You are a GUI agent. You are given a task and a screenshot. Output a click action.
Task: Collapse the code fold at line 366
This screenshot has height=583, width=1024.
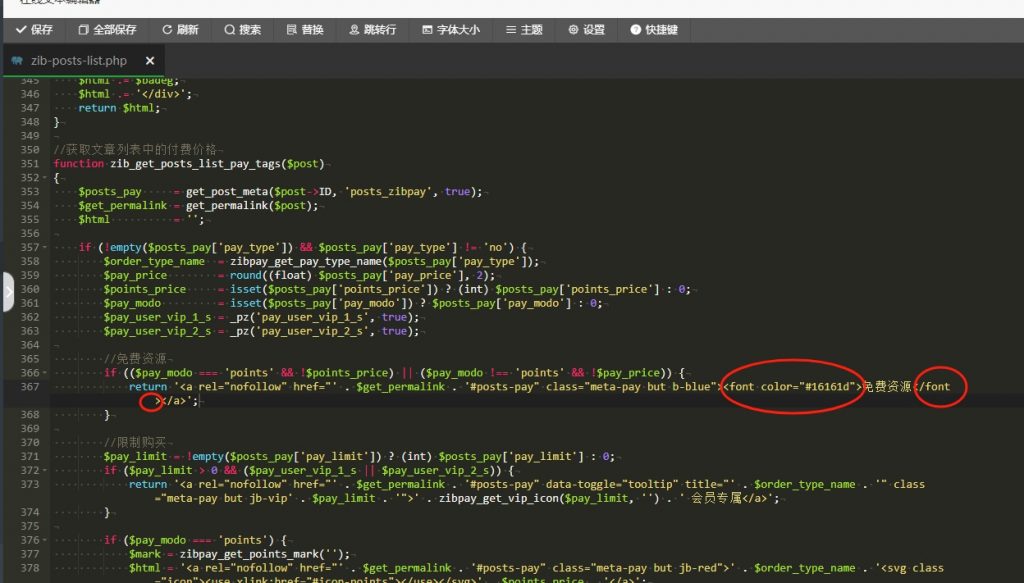[46, 373]
